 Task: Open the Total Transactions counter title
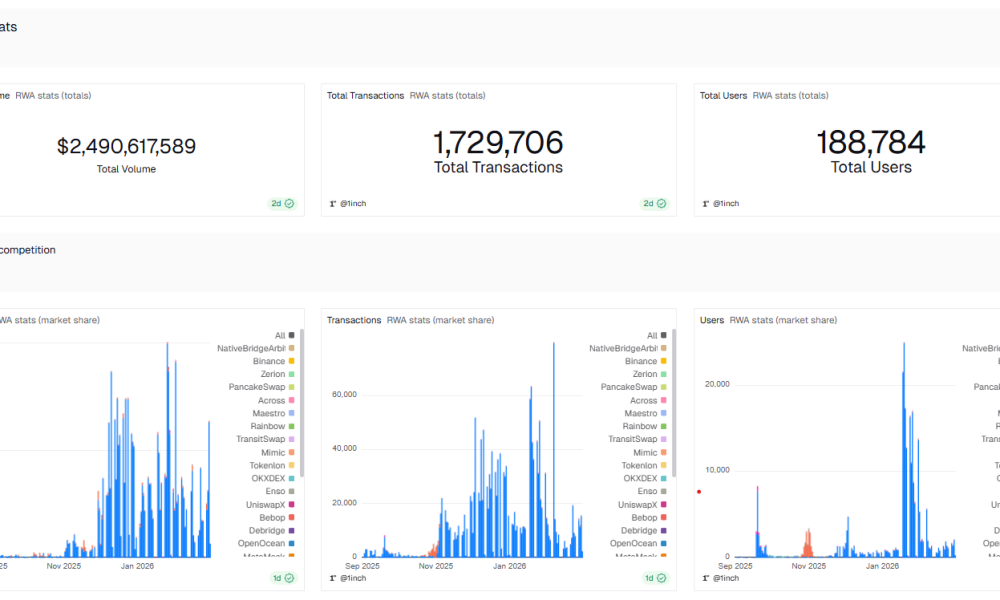(x=365, y=96)
